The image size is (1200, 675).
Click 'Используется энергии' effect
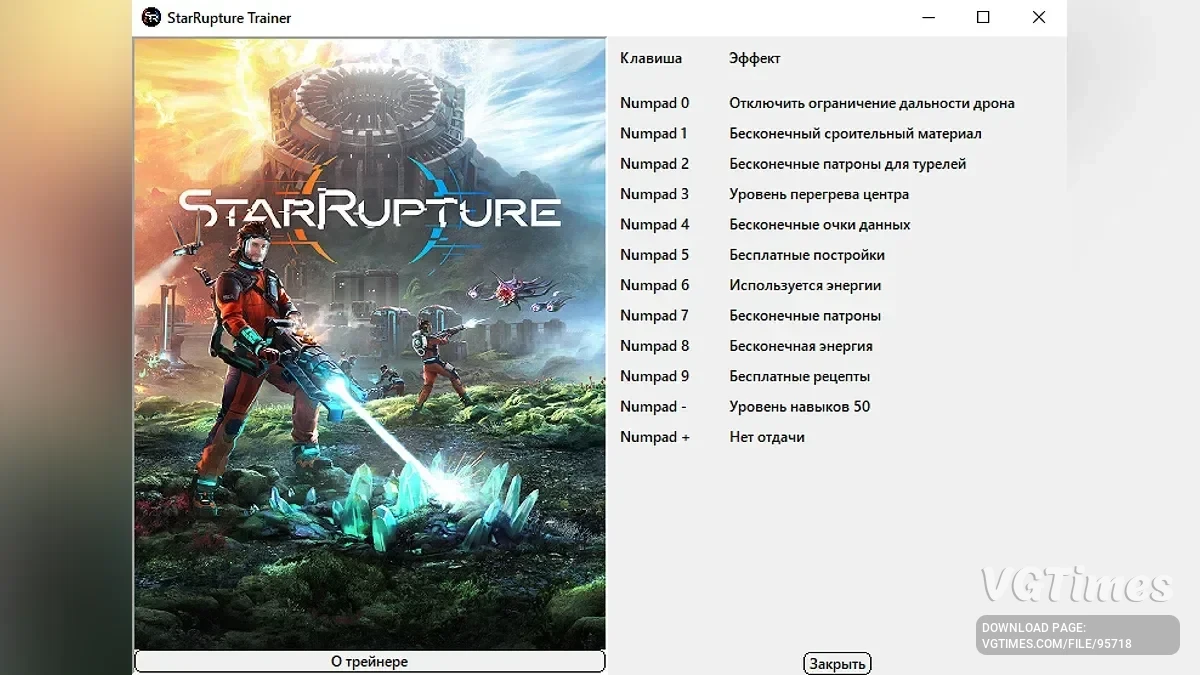pos(805,285)
